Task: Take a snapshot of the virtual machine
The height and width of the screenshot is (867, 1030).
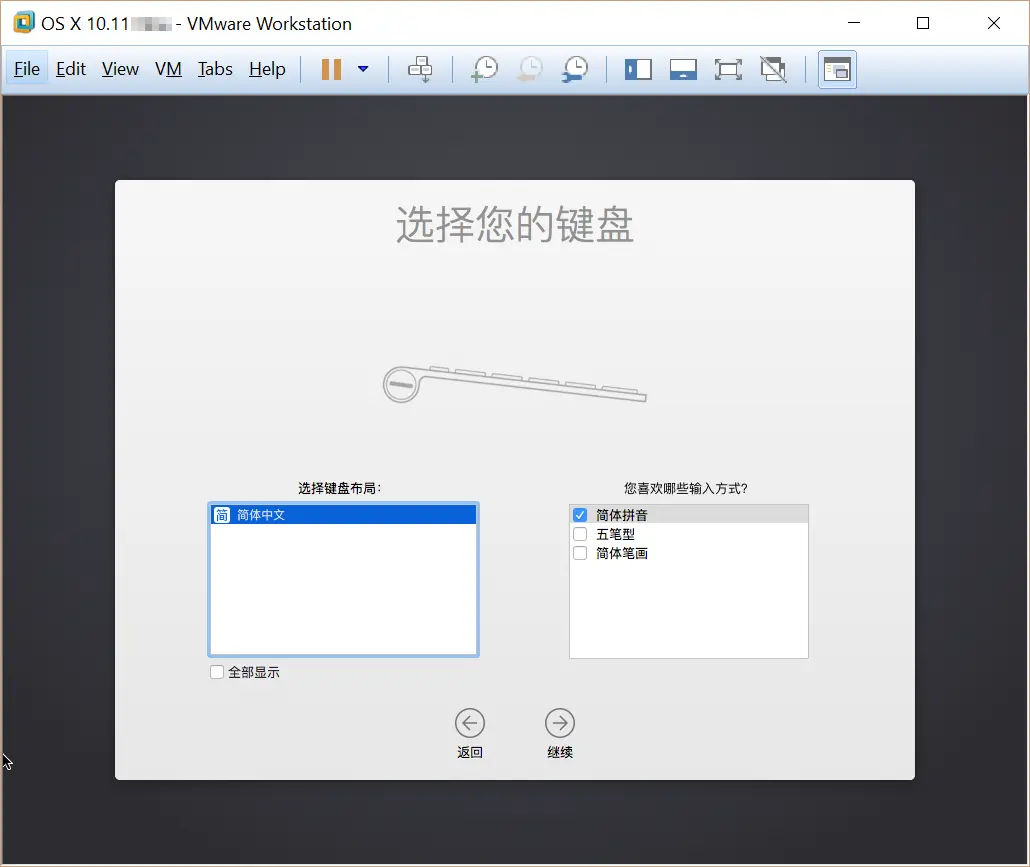Action: pos(485,69)
